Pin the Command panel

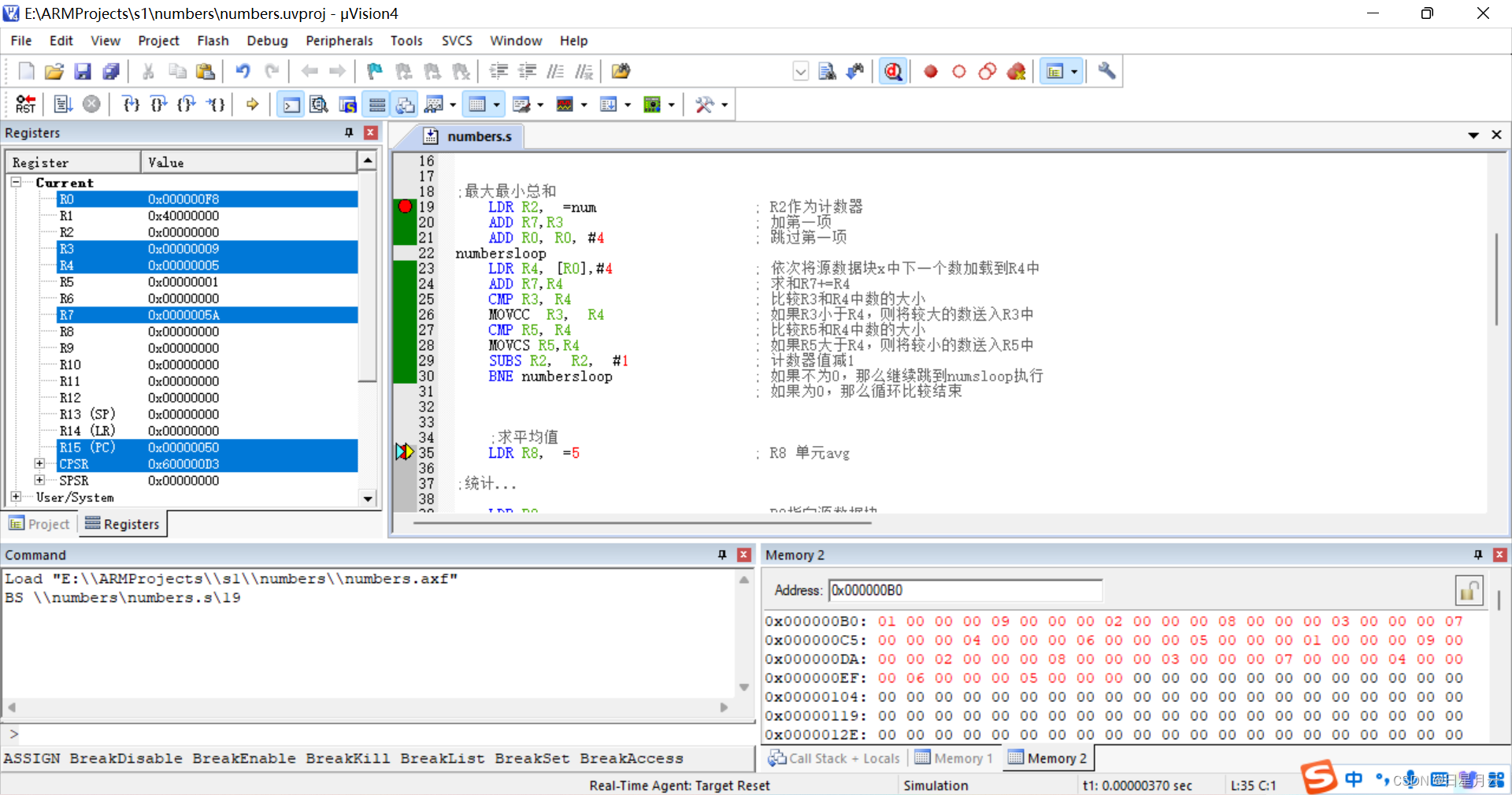(722, 555)
